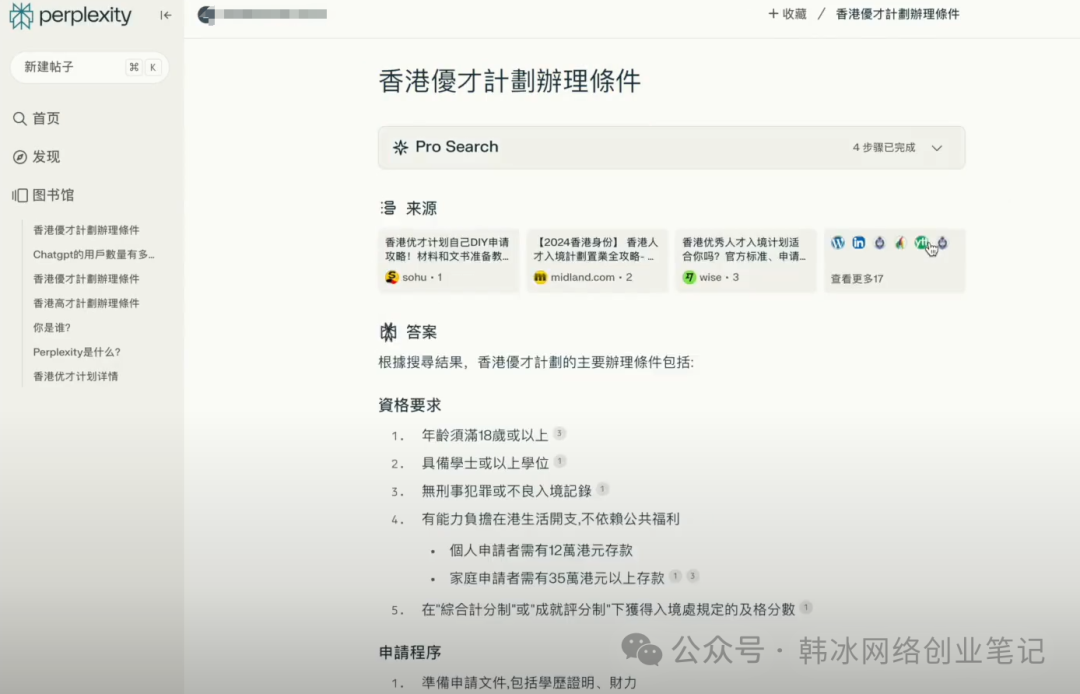Viewport: 1080px width, 694px height.
Task: Click the midland.com favicon
Action: tap(540, 277)
